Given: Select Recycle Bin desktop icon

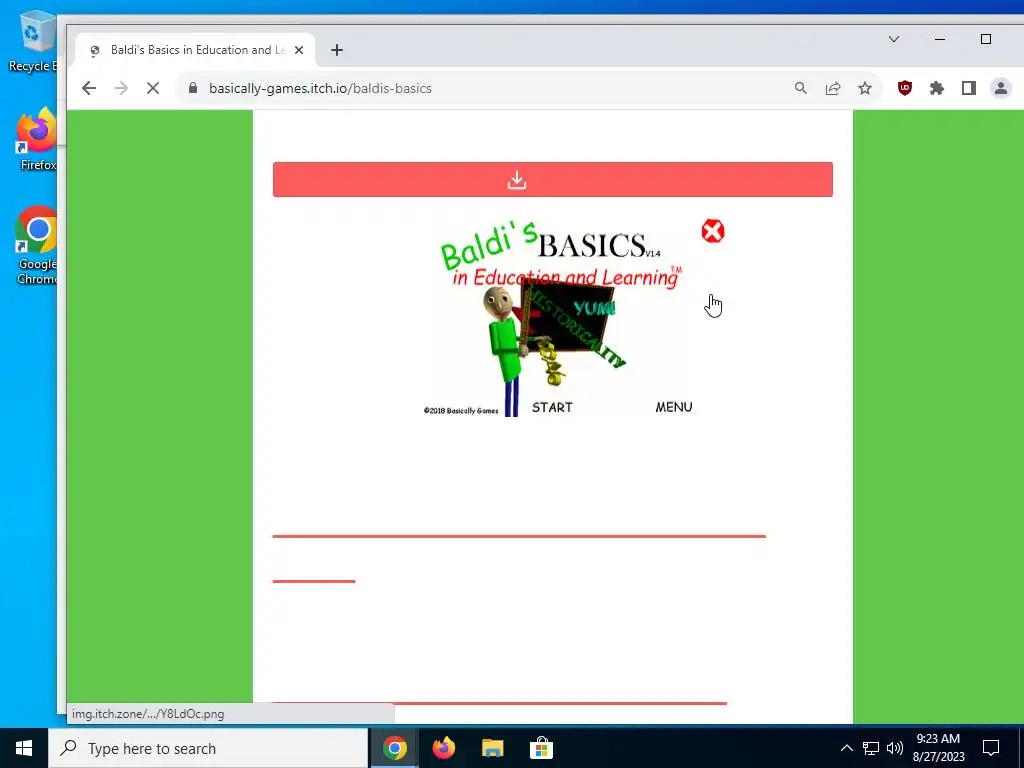Looking at the screenshot, I should point(33,41).
